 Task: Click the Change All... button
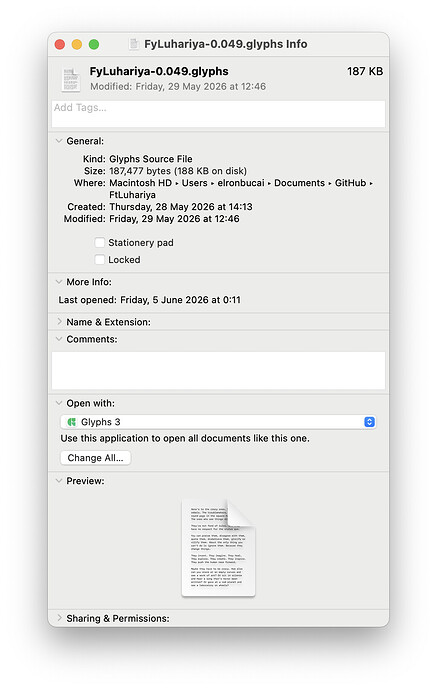pos(95,458)
